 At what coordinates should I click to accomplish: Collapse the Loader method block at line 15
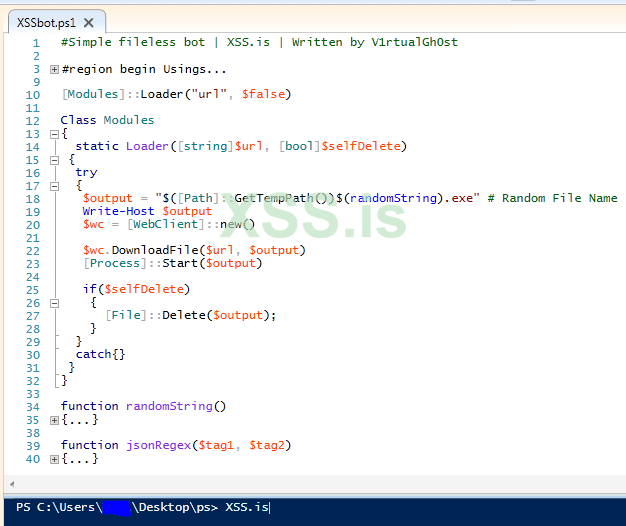(x=54, y=160)
